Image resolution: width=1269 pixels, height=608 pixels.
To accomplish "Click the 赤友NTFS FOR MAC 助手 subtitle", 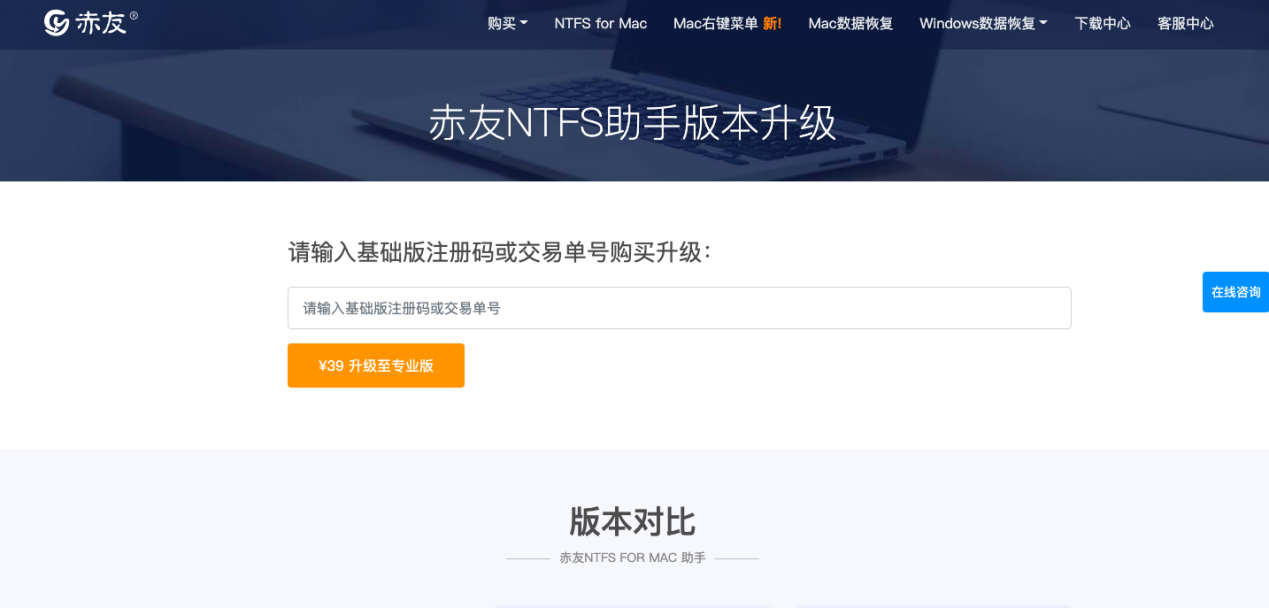I will pos(634,558).
